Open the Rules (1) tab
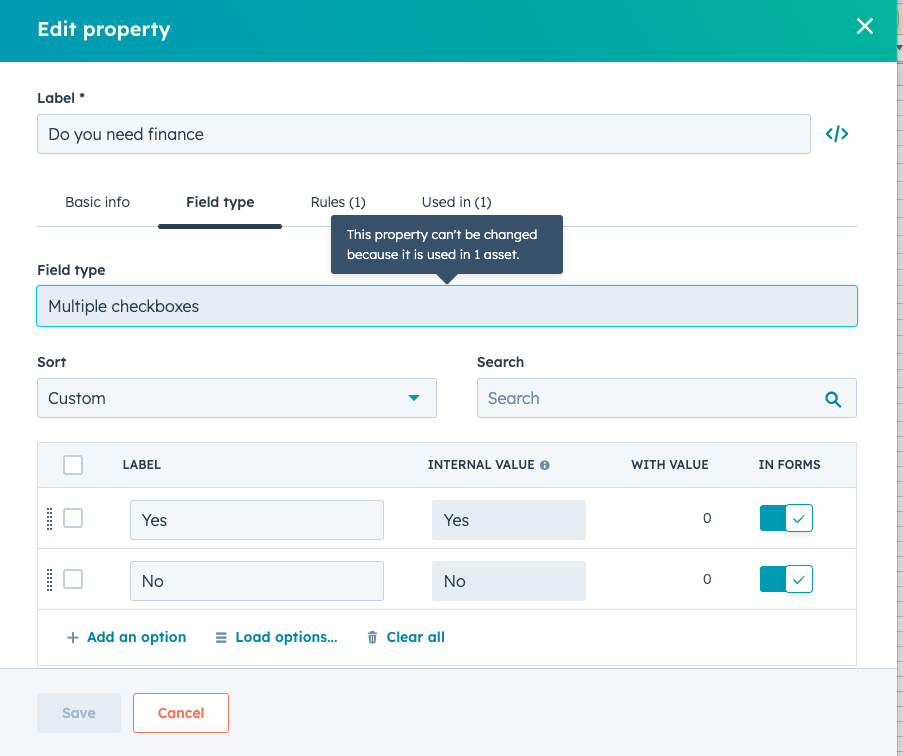903x756 pixels. click(338, 202)
